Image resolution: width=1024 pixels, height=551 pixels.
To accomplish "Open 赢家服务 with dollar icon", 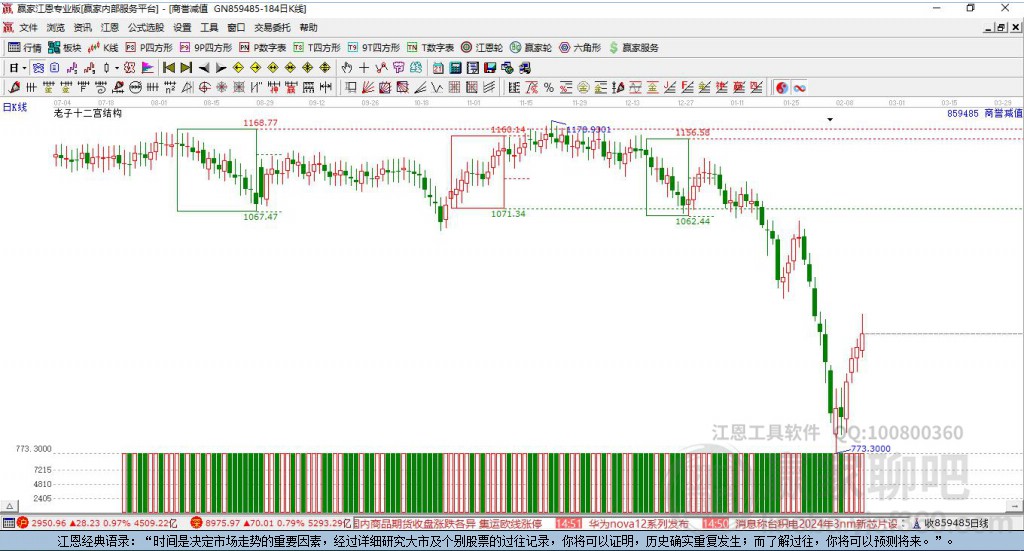I will coord(634,48).
